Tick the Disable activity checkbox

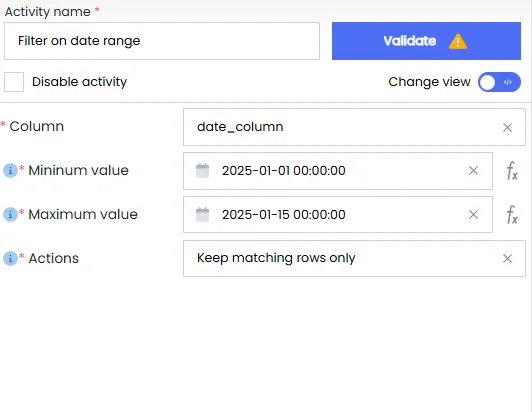tap(14, 82)
